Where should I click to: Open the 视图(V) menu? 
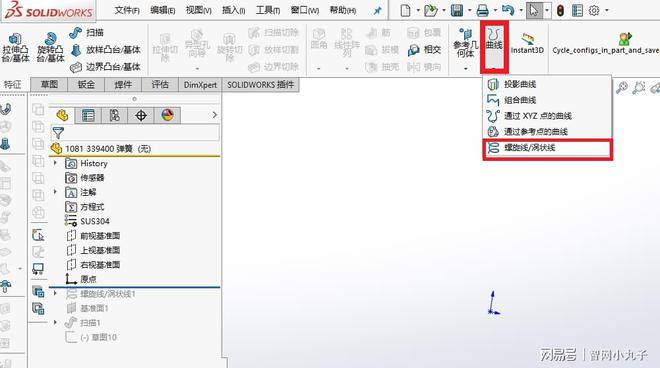click(x=199, y=10)
